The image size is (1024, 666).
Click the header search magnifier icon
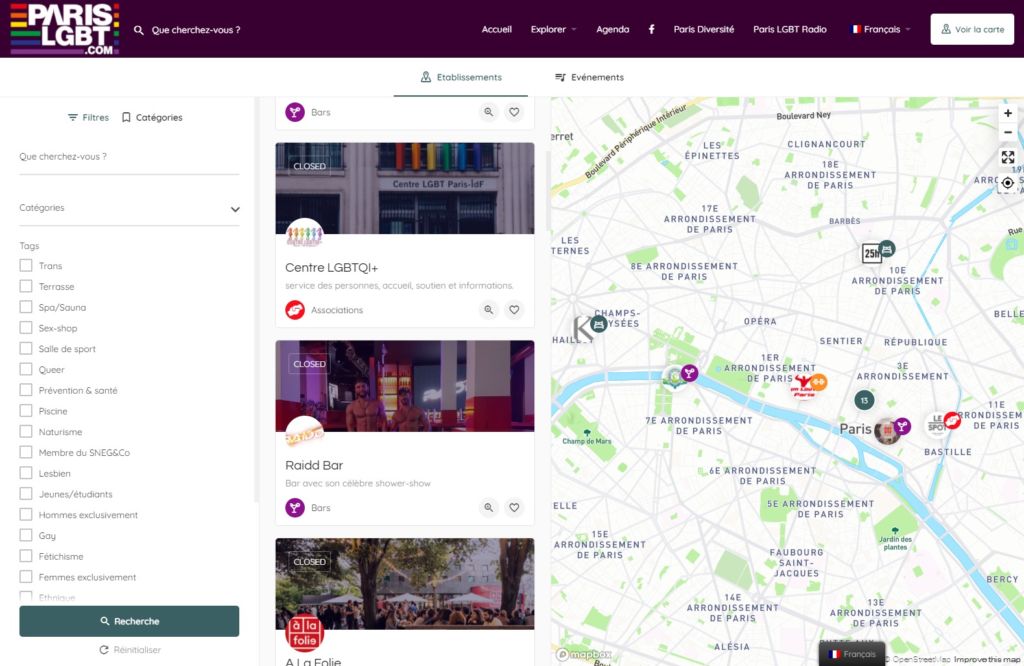(138, 30)
